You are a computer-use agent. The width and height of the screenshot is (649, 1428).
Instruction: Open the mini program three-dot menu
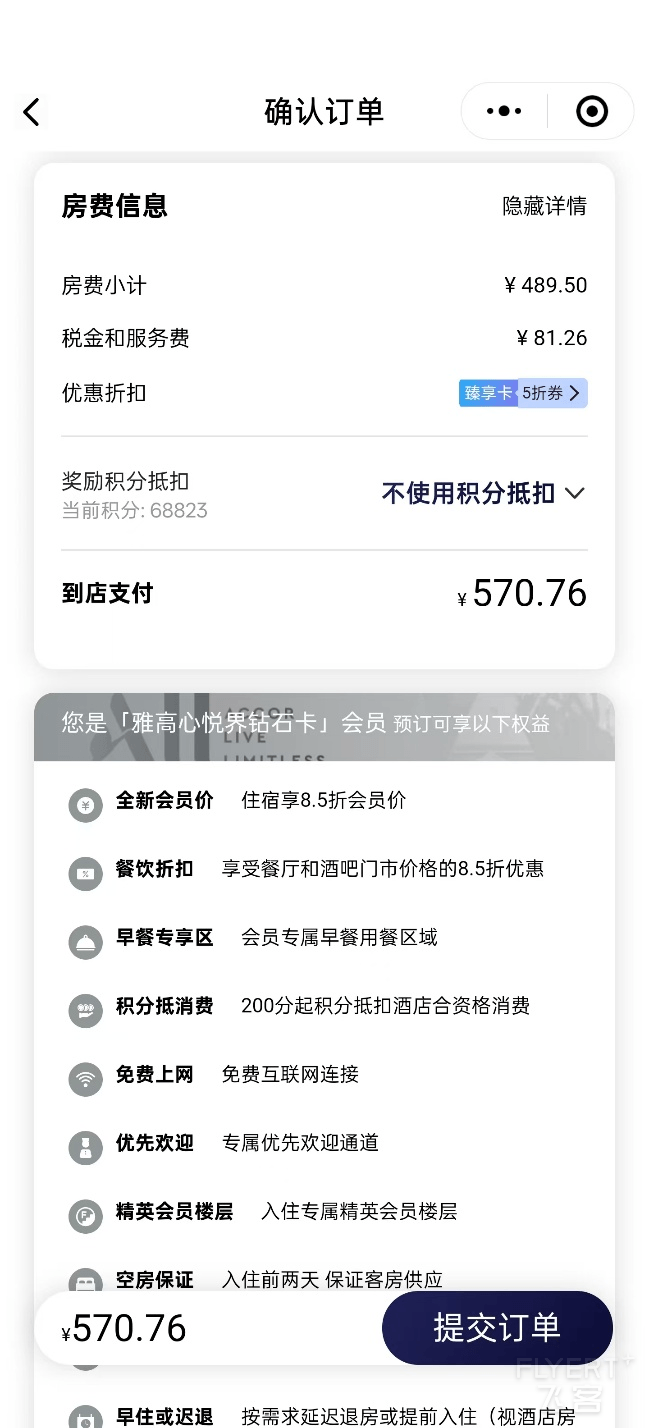pos(504,111)
